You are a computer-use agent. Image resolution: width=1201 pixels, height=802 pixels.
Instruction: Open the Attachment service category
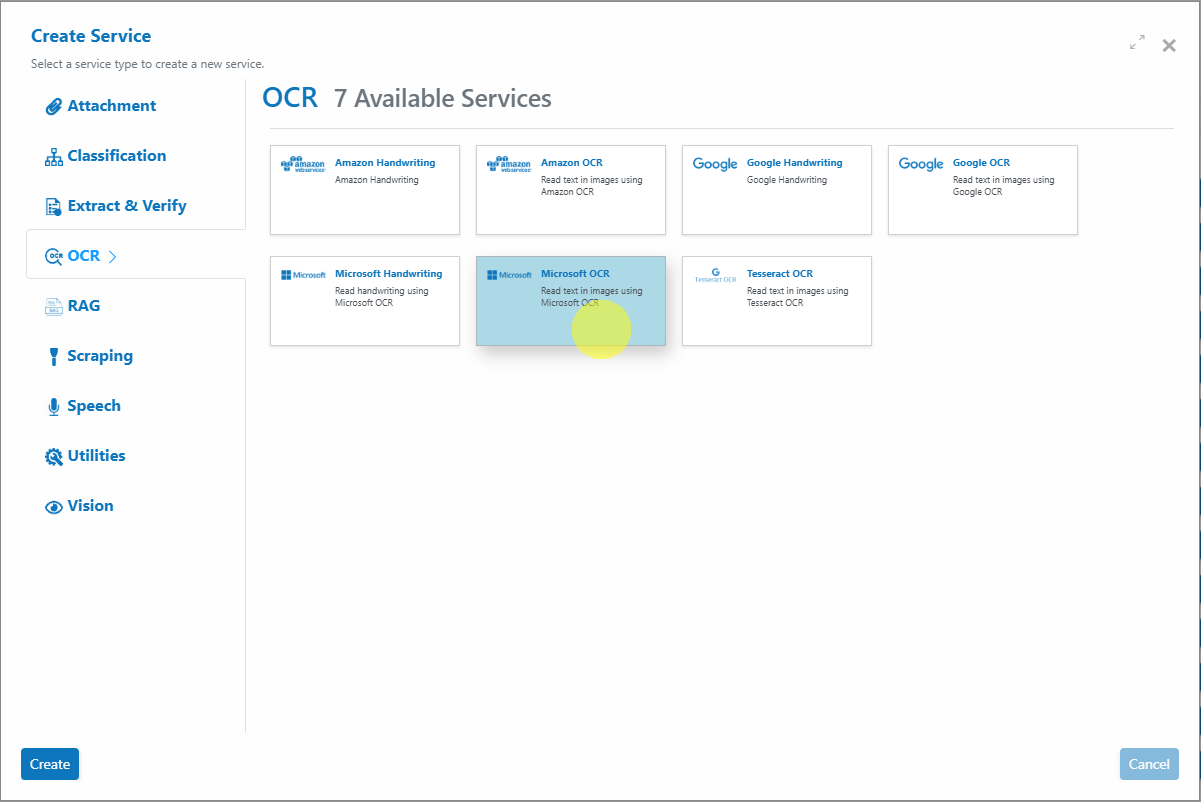pyautogui.click(x=112, y=106)
